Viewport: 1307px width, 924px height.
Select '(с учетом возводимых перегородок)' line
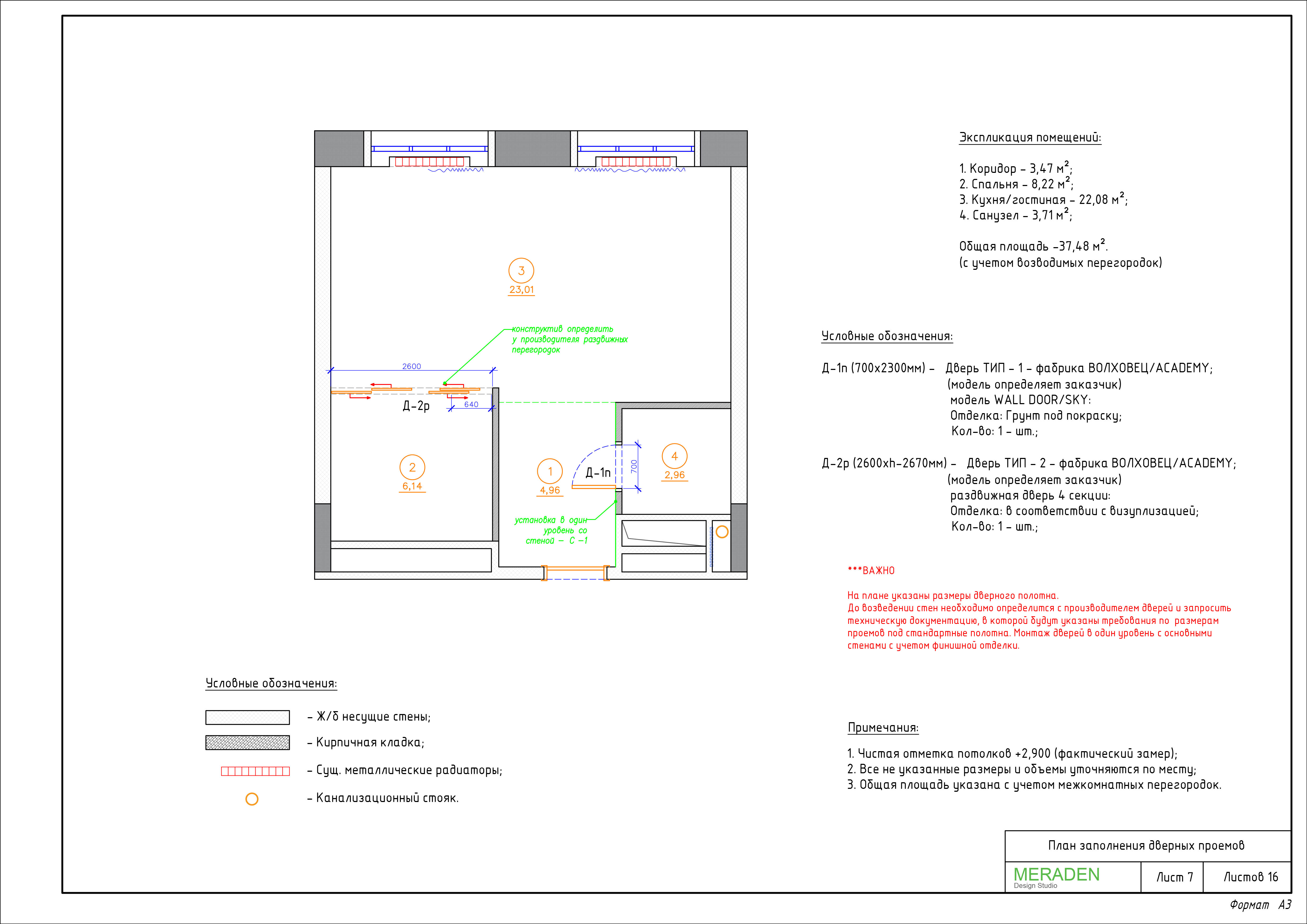click(x=1061, y=262)
